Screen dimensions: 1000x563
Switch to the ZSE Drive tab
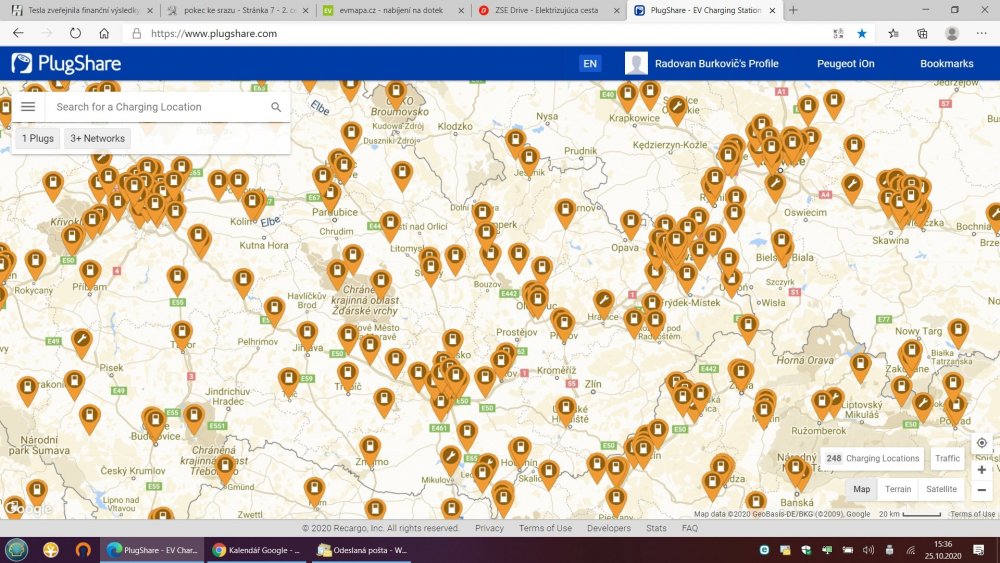tap(548, 10)
